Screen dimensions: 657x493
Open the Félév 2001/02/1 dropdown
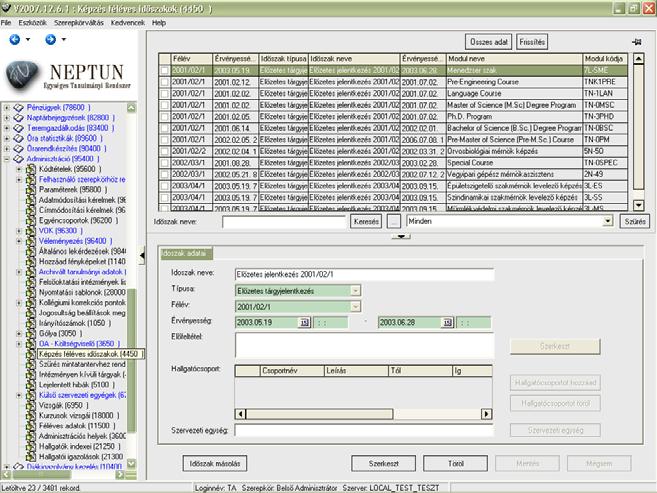355,307
